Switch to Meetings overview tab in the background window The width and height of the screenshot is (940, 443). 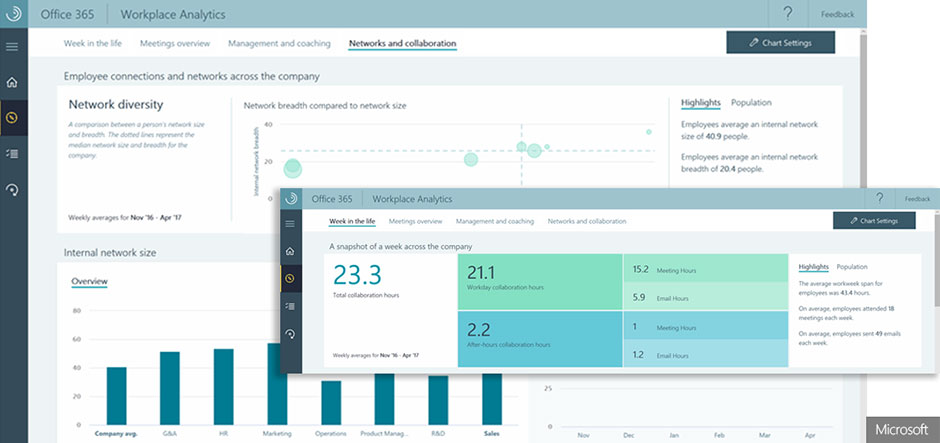pyautogui.click(x=174, y=44)
